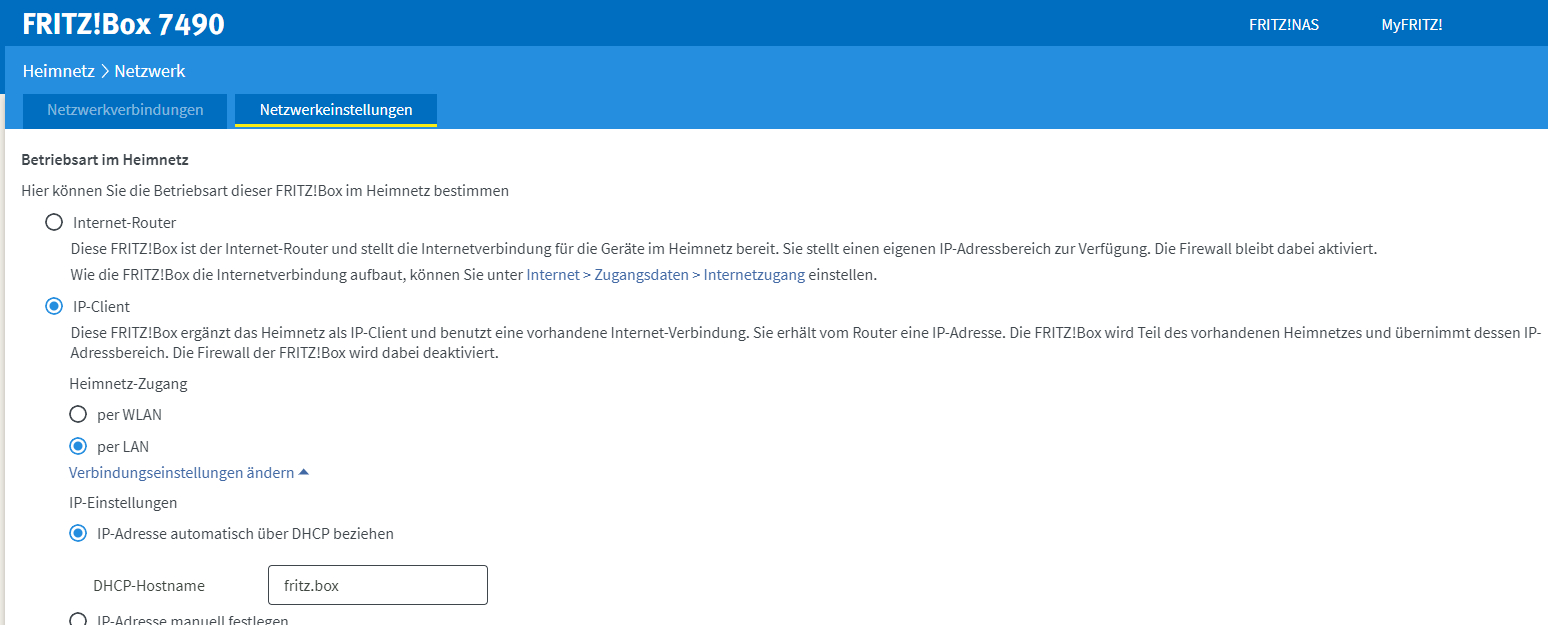The width and height of the screenshot is (1548, 625).
Task: Click the Betriebsart im Heimnetz heading
Action: pos(105,159)
